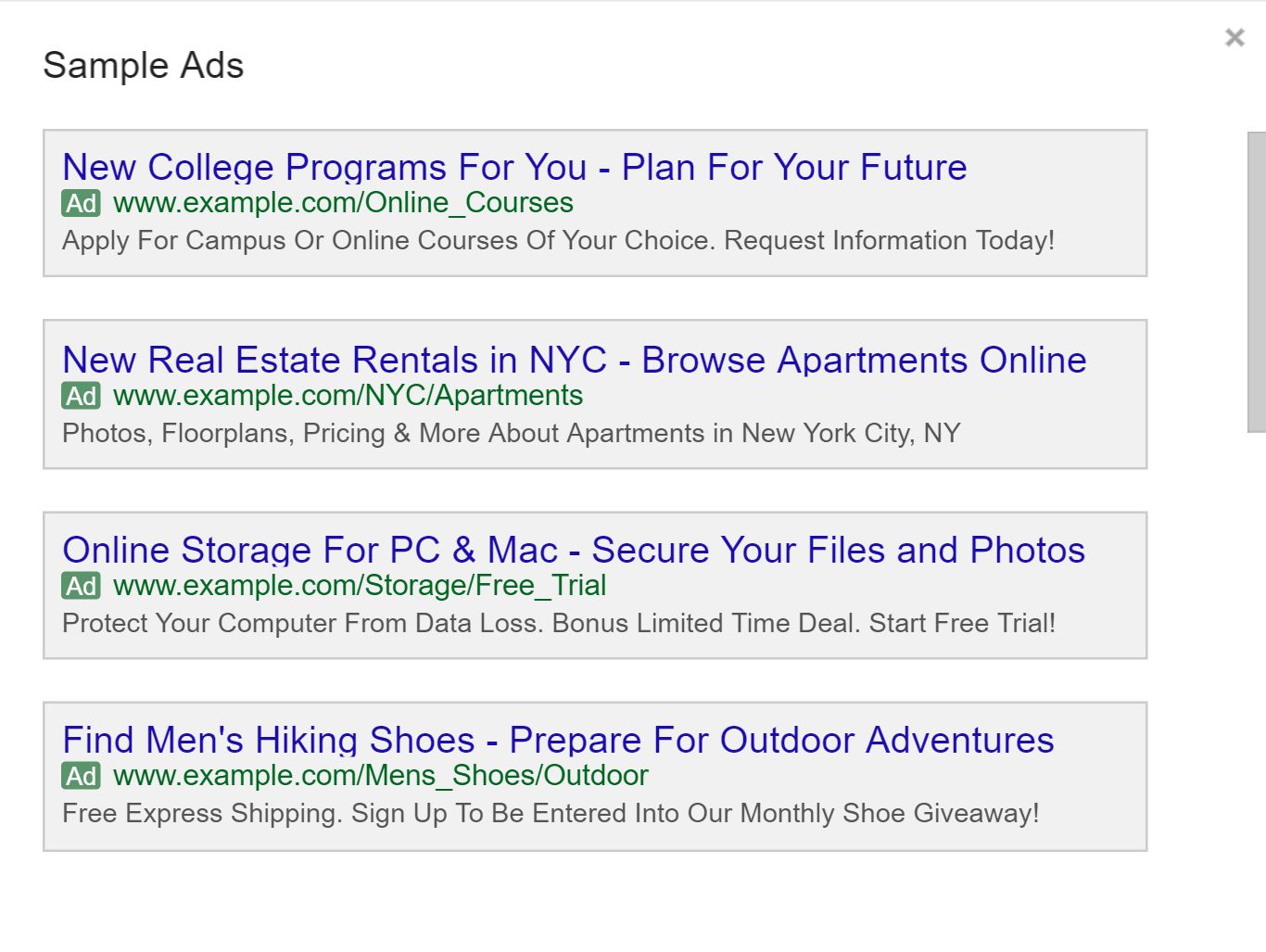Click www.example.com/Mens_Shoes/Outdoor URL
The image size is (1266, 952).
click(380, 776)
